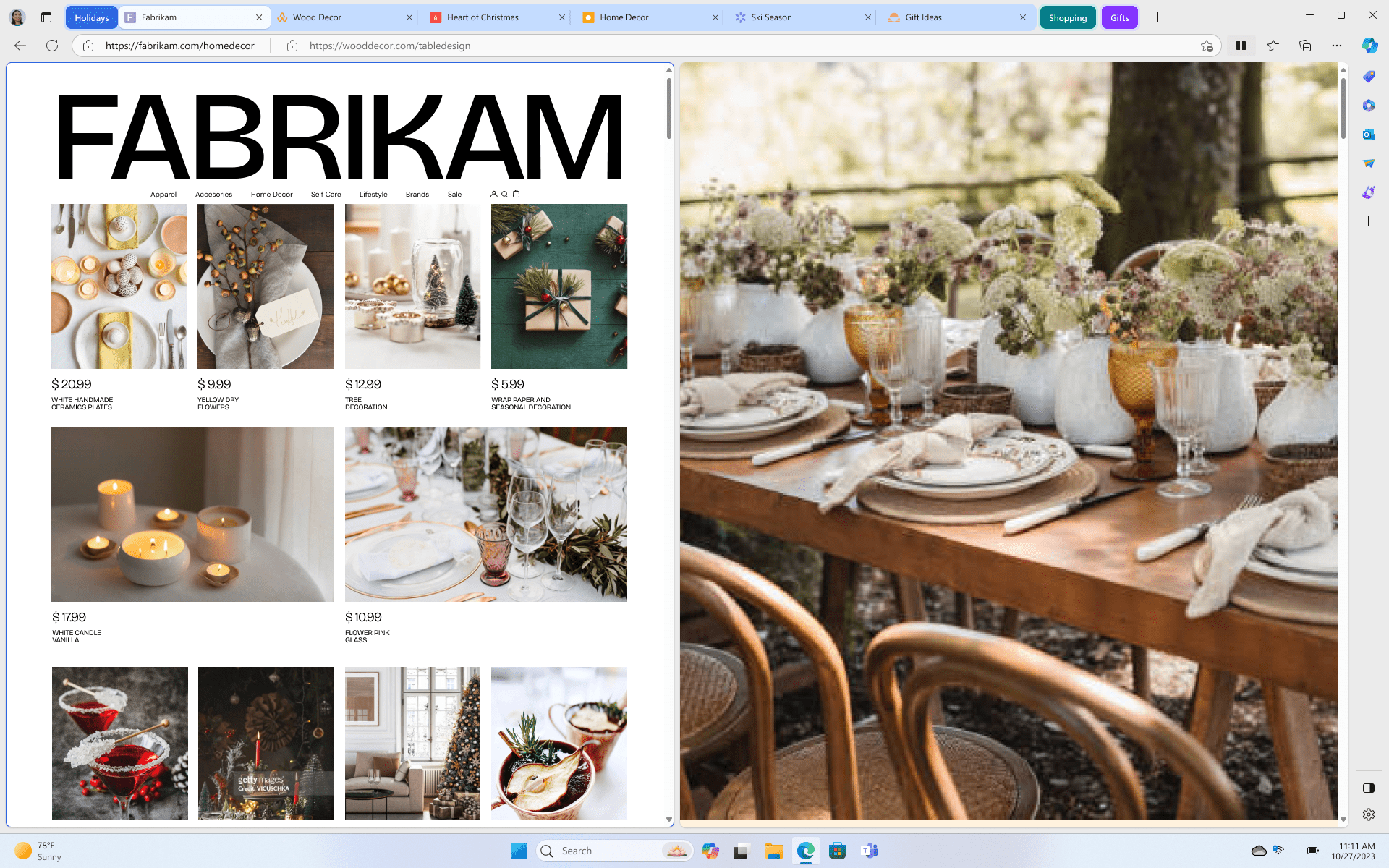Open White Handmade Ceramics Plates product image

coord(119,286)
